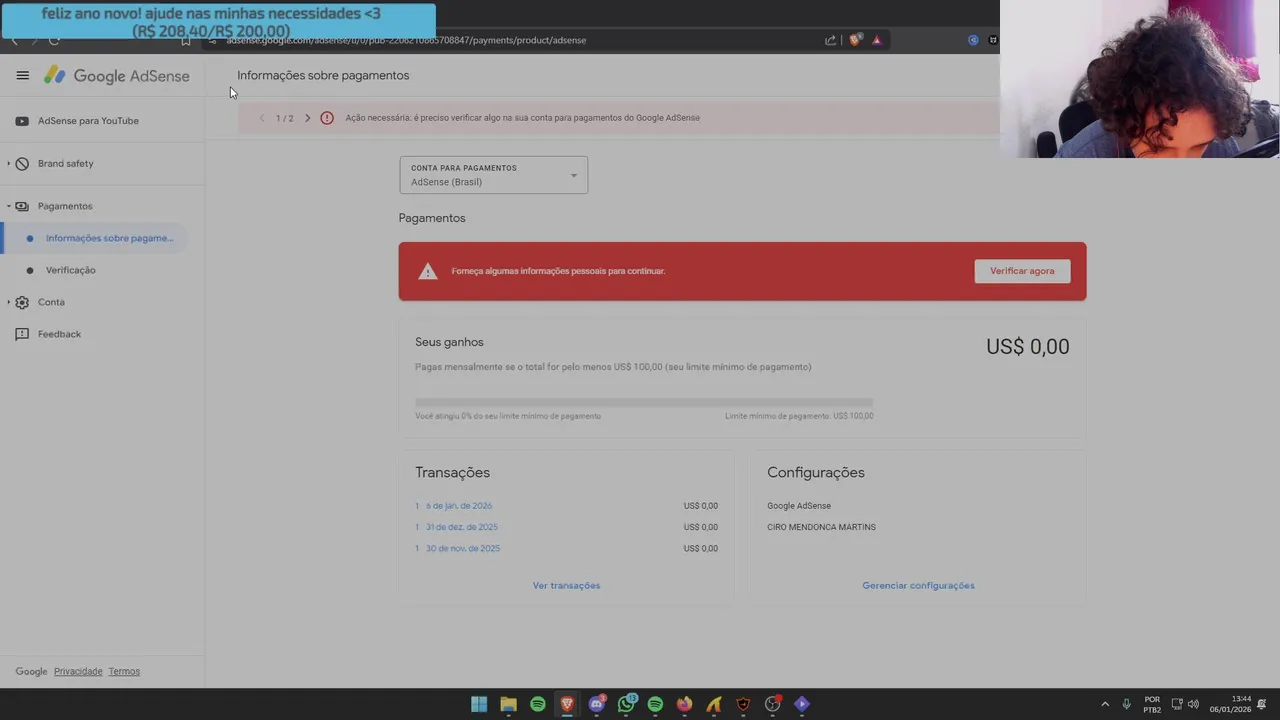Collapse the Pagamentos sidebar section

pos(9,206)
